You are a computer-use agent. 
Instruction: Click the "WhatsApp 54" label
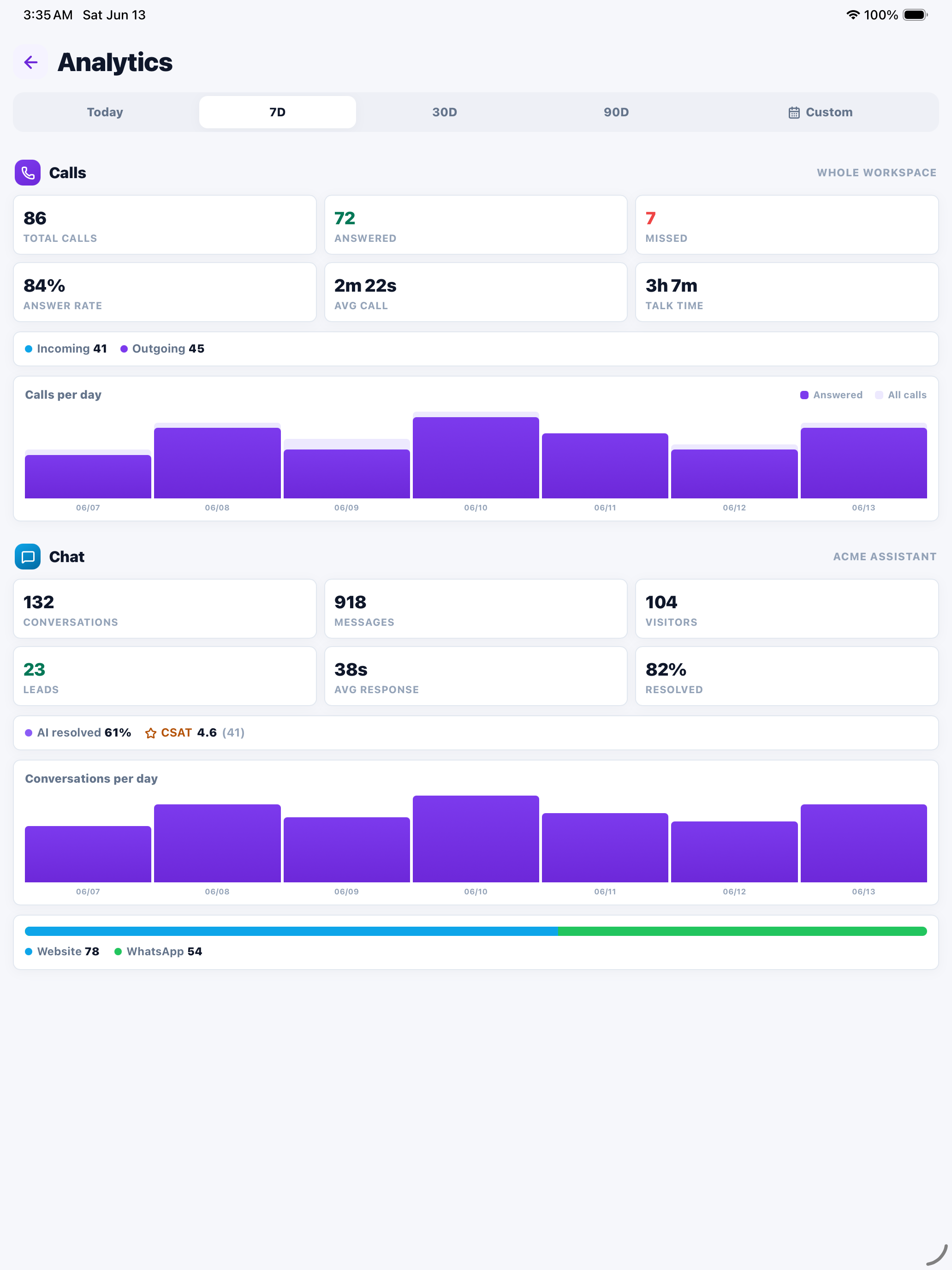[x=164, y=952]
